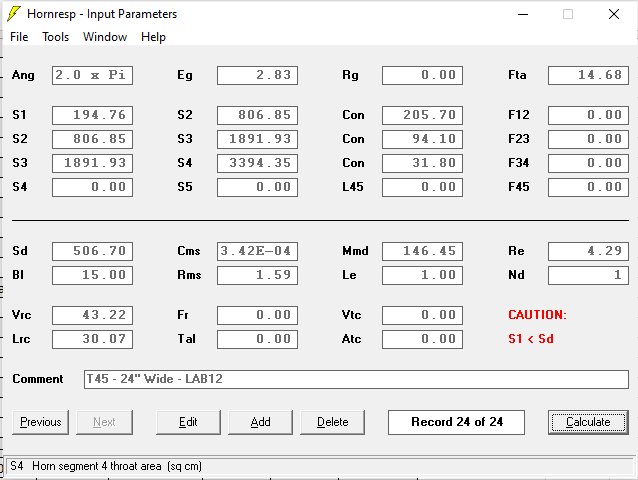
Task: Click the Add record button
Action: [x=260, y=422]
